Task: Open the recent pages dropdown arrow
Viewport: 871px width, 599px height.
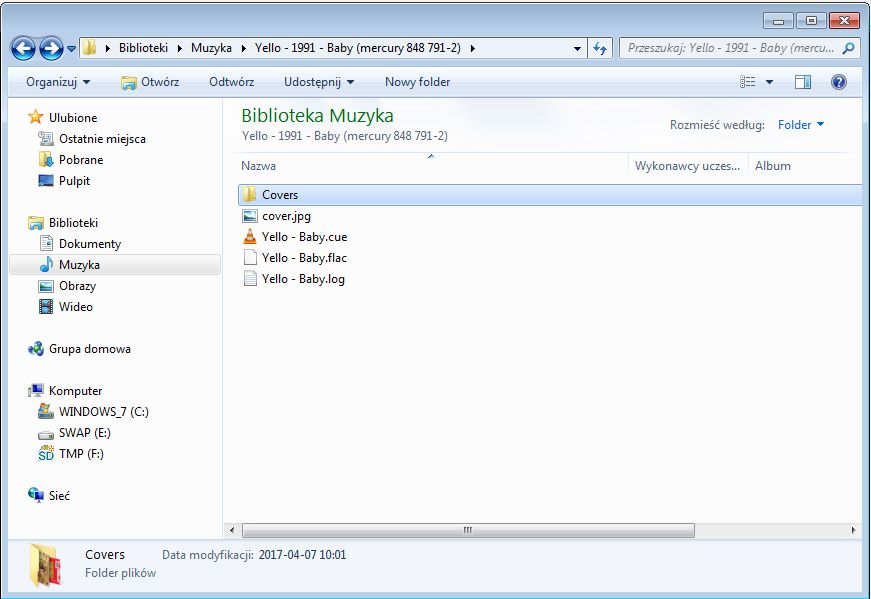Action: point(71,49)
